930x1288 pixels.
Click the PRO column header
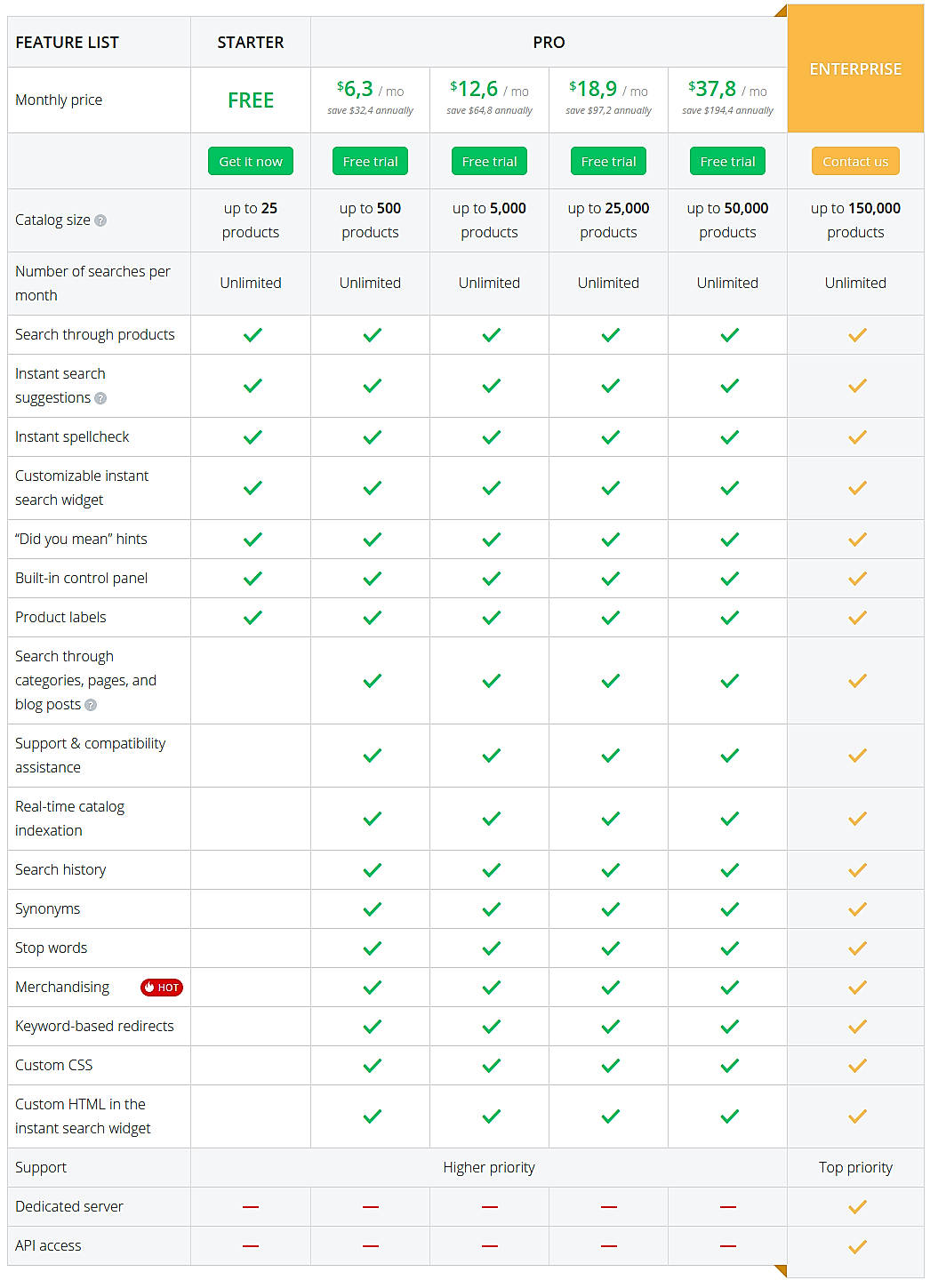549,42
